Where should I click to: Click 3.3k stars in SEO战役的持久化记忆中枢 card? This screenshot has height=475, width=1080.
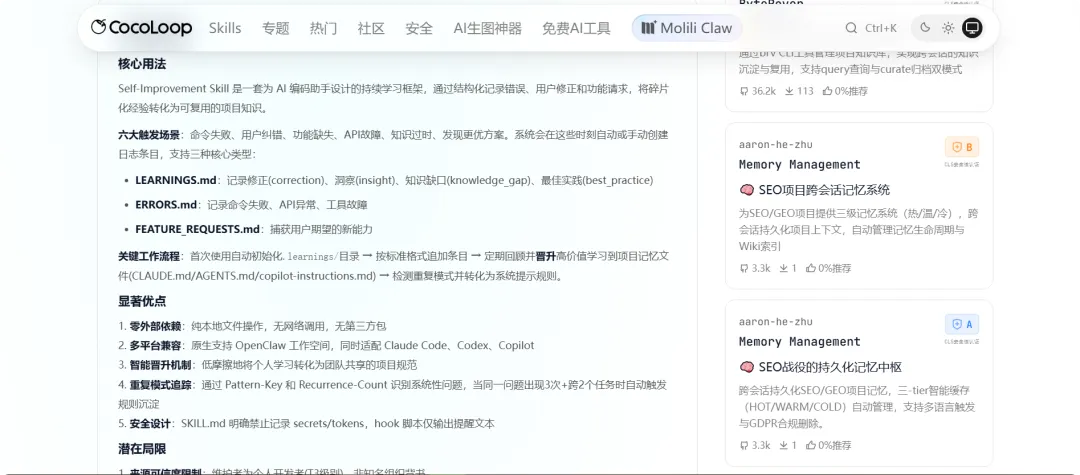click(755, 445)
